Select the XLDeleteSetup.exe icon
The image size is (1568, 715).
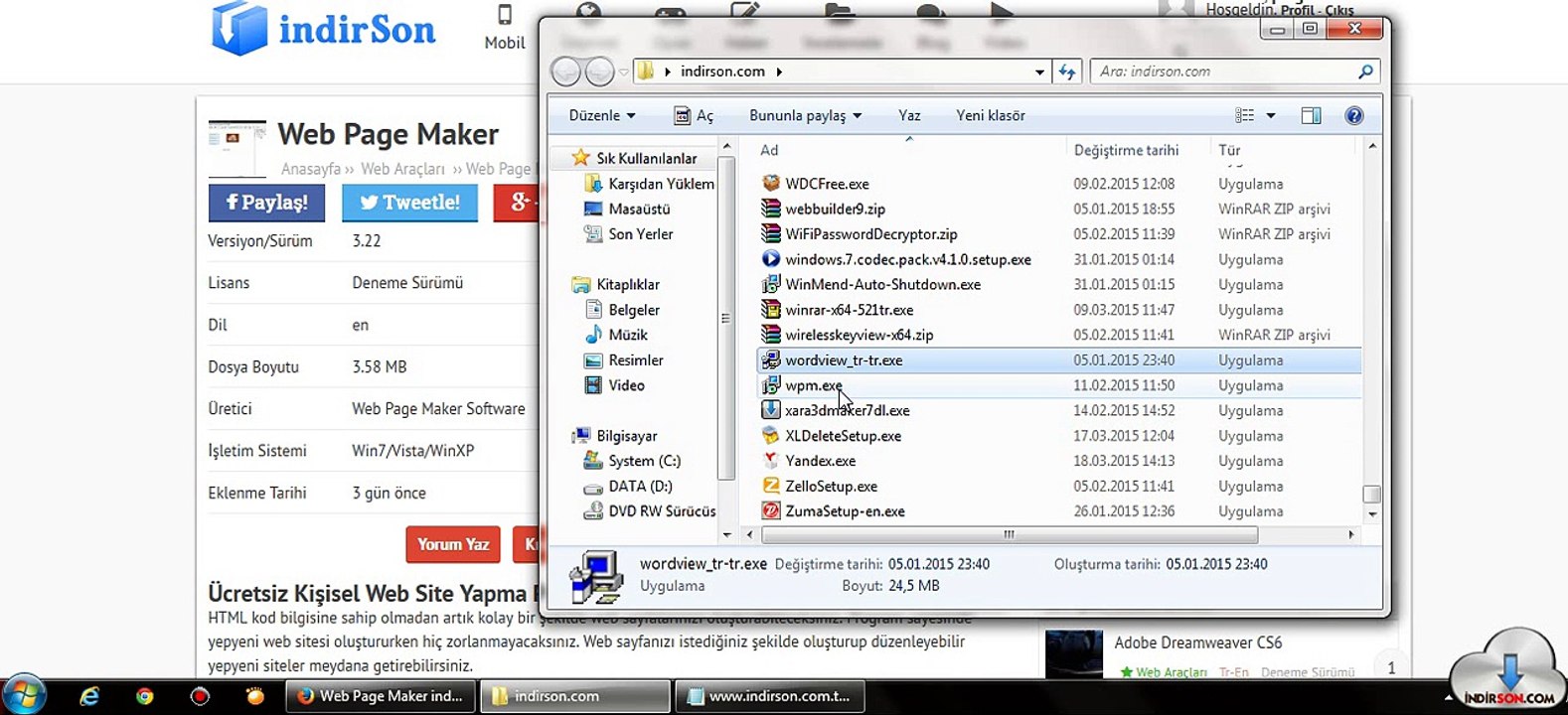pyautogui.click(x=770, y=436)
